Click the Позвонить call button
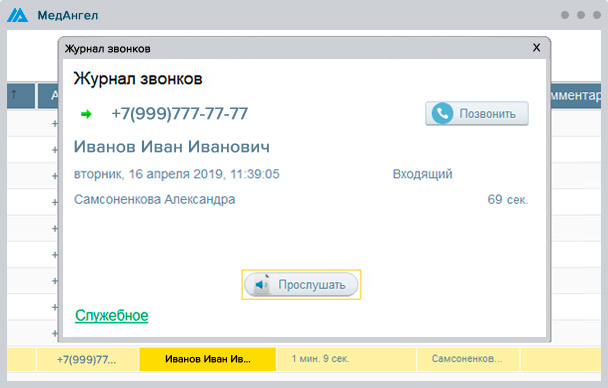This screenshot has height=388, width=608. point(477,114)
